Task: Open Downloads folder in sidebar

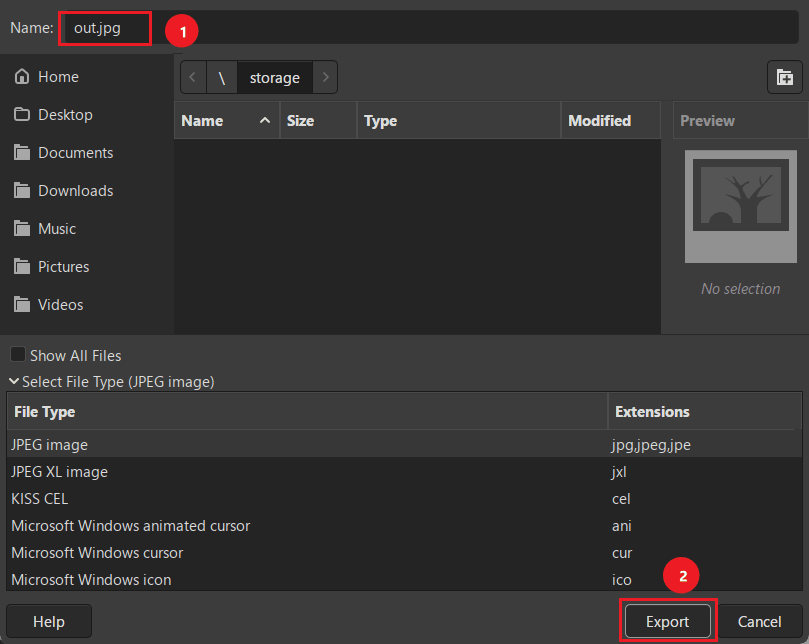Action: tap(75, 191)
